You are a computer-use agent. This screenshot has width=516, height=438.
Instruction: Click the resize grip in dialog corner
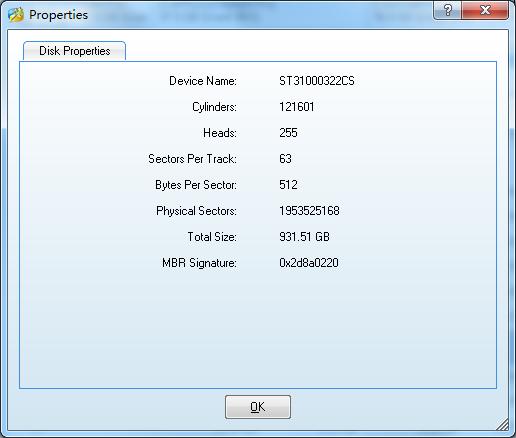tap(503, 424)
